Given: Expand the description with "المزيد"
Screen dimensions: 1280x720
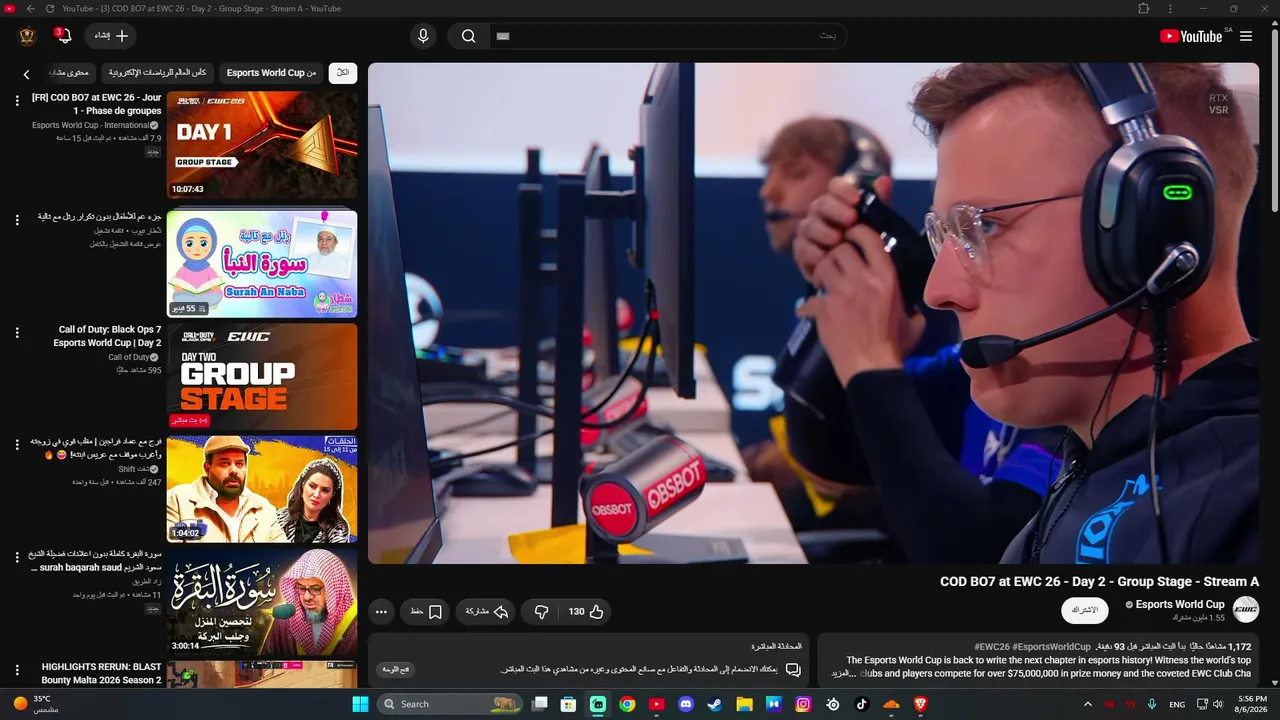Looking at the screenshot, I should (846, 674).
